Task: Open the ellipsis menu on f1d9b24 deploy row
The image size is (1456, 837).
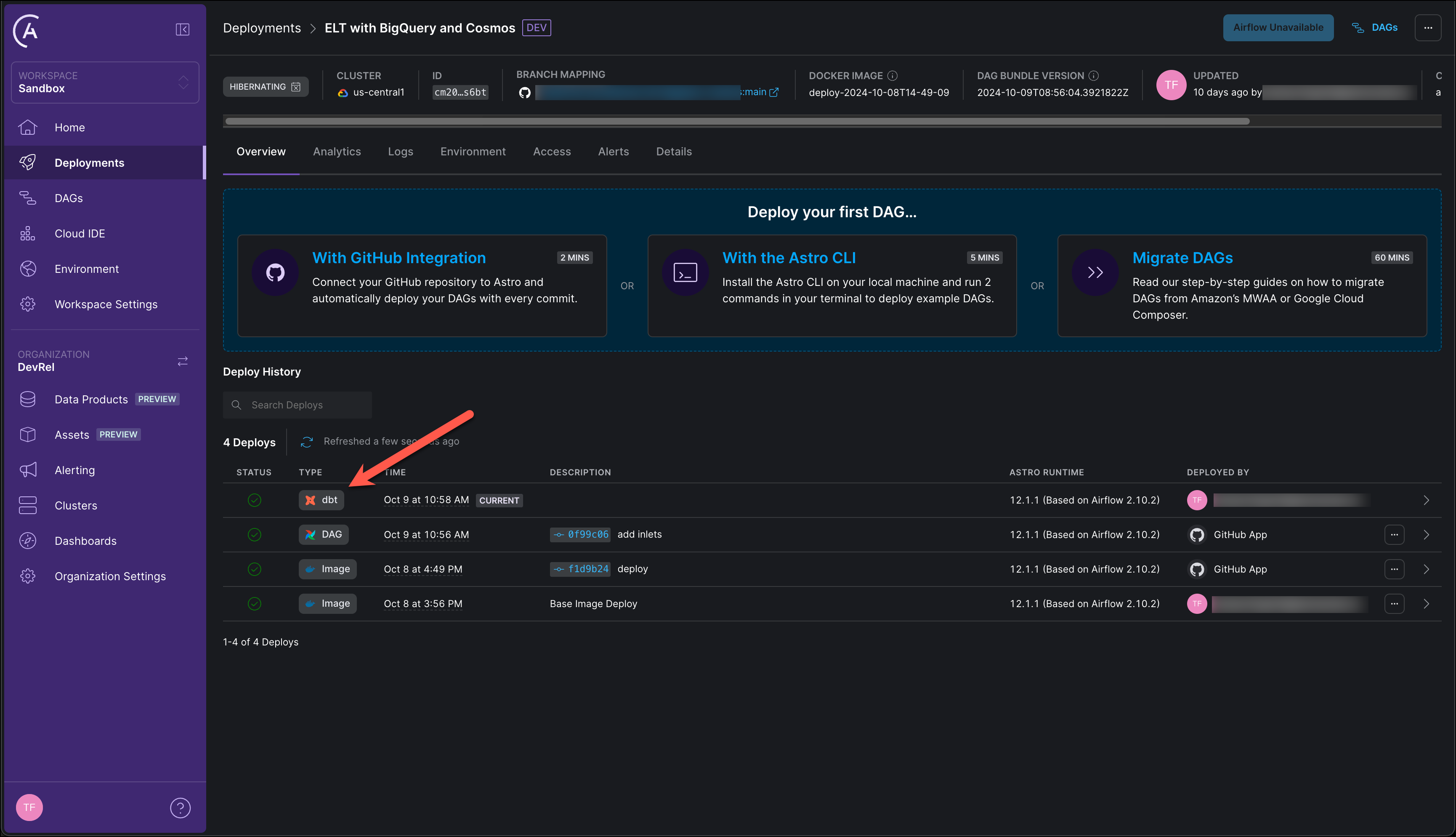Action: coord(1395,569)
